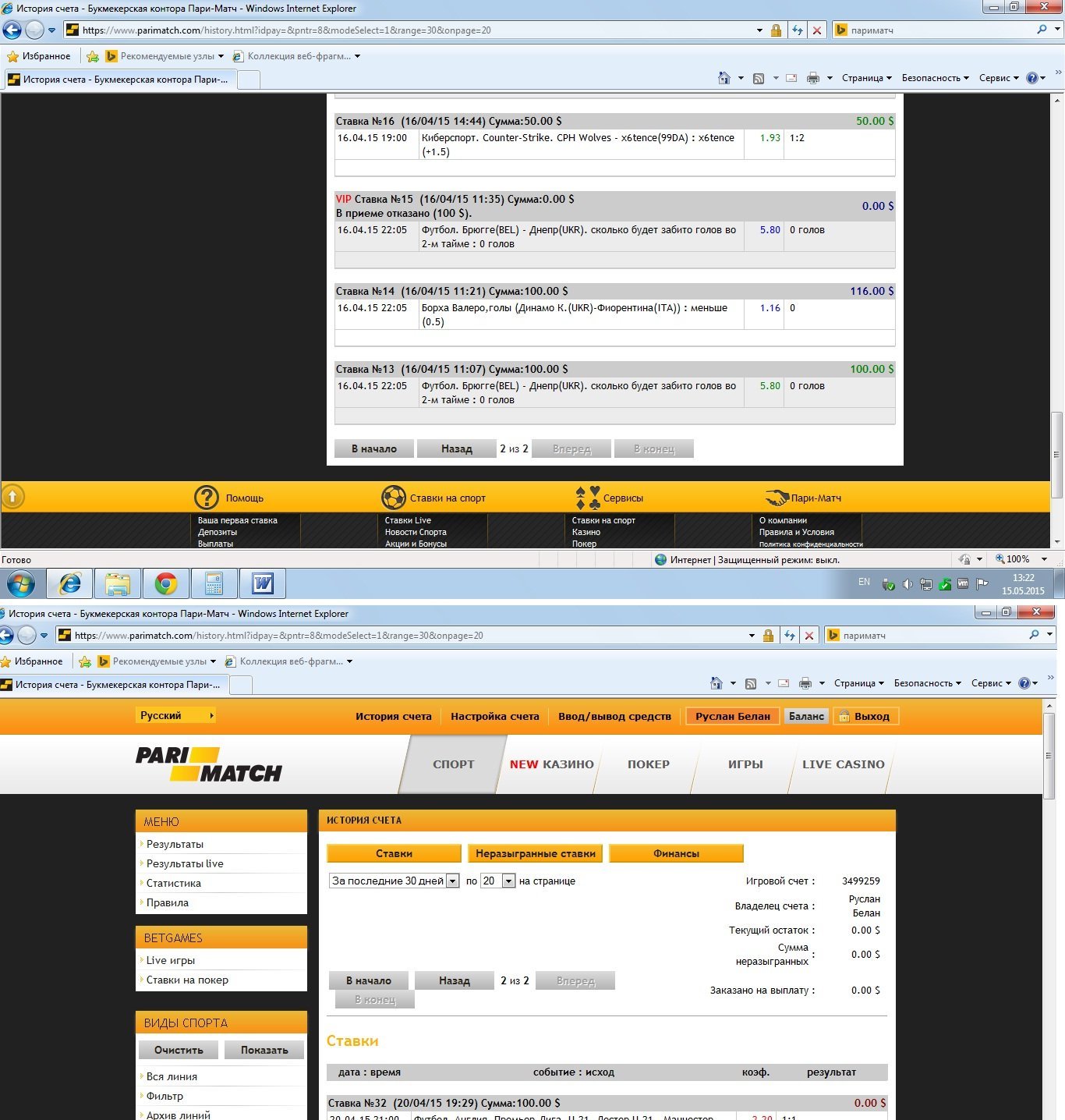Open Google Chrome from the taskbar

point(165,583)
